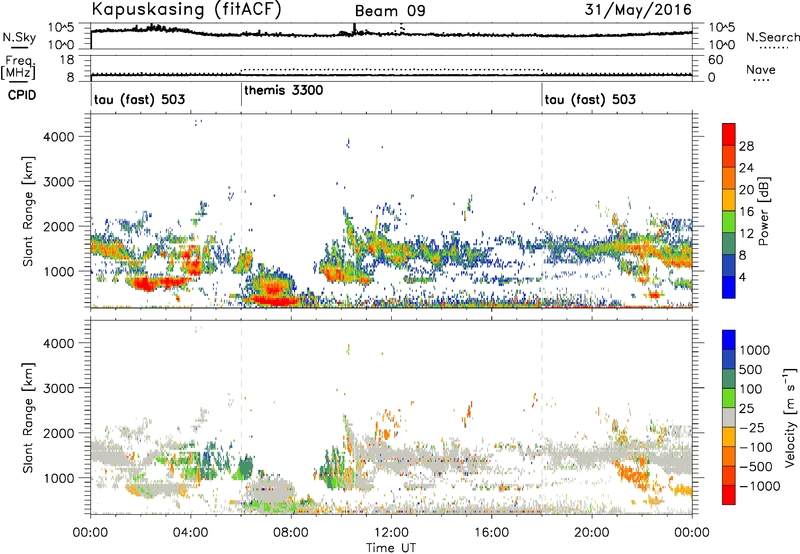Click the Nave legend label
800x554 pixels.
click(761, 69)
